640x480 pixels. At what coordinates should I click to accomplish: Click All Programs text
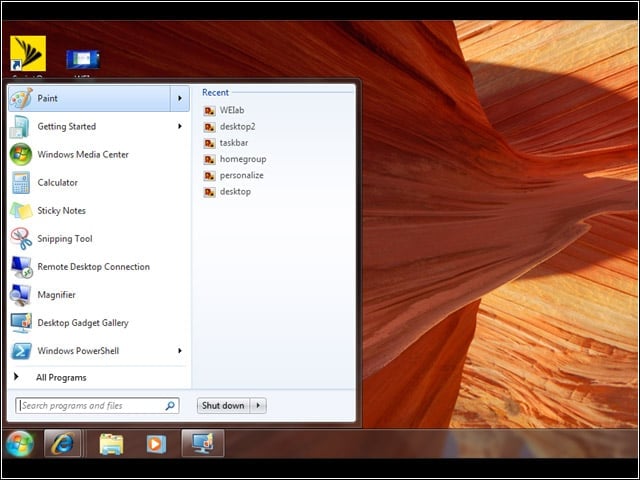[x=61, y=378]
